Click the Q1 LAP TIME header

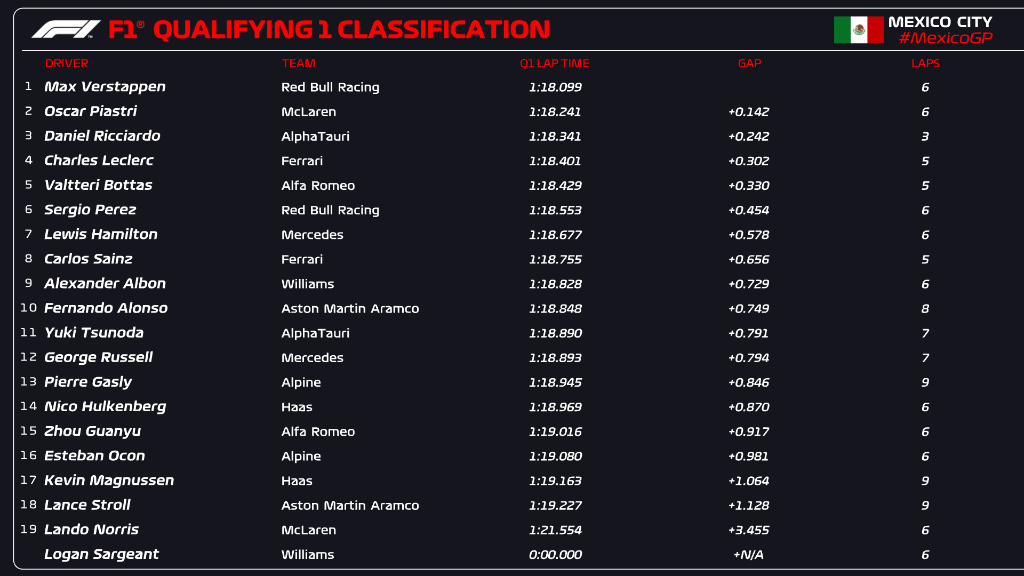[x=554, y=63]
